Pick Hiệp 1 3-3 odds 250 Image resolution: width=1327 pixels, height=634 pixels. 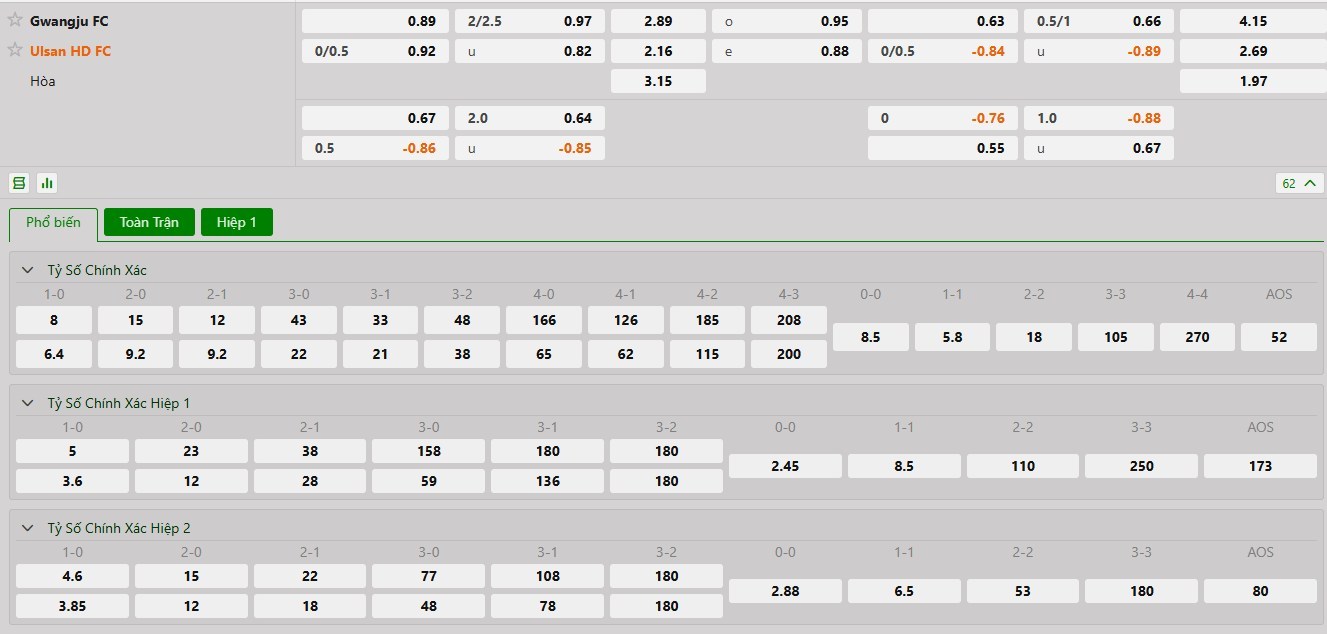click(x=1141, y=466)
